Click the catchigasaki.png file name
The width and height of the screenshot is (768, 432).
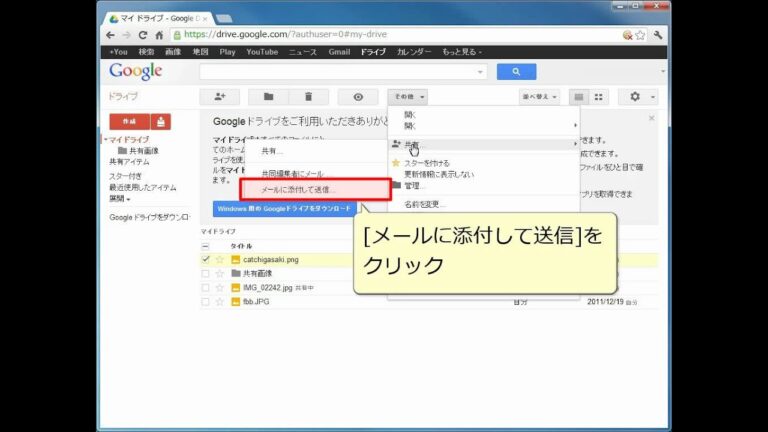point(271,260)
